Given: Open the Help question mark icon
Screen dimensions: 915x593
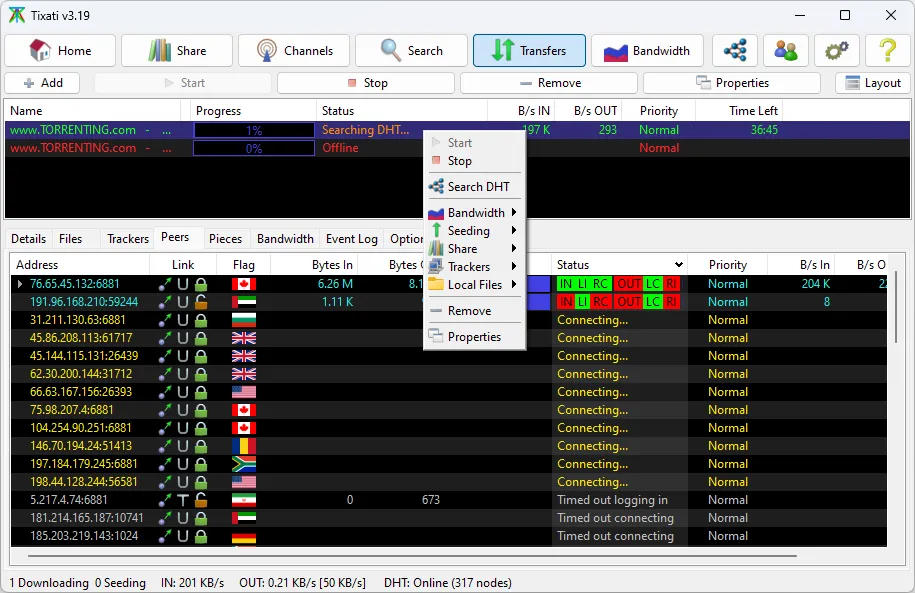Looking at the screenshot, I should click(x=888, y=51).
